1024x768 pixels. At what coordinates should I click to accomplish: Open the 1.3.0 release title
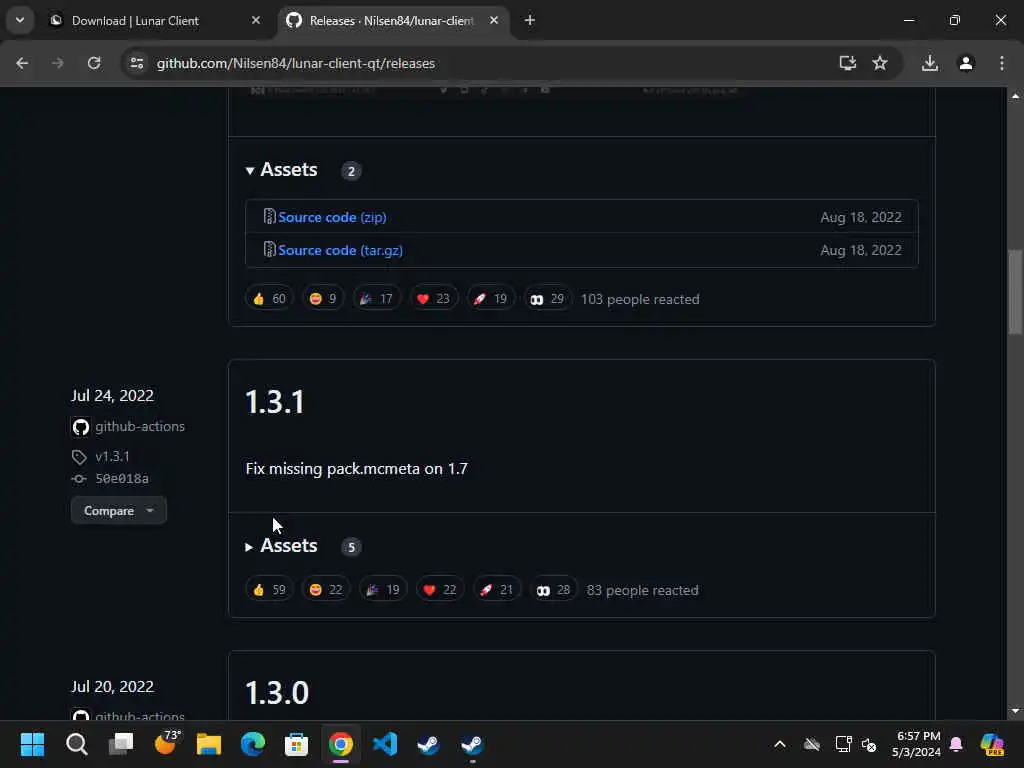pos(277,693)
